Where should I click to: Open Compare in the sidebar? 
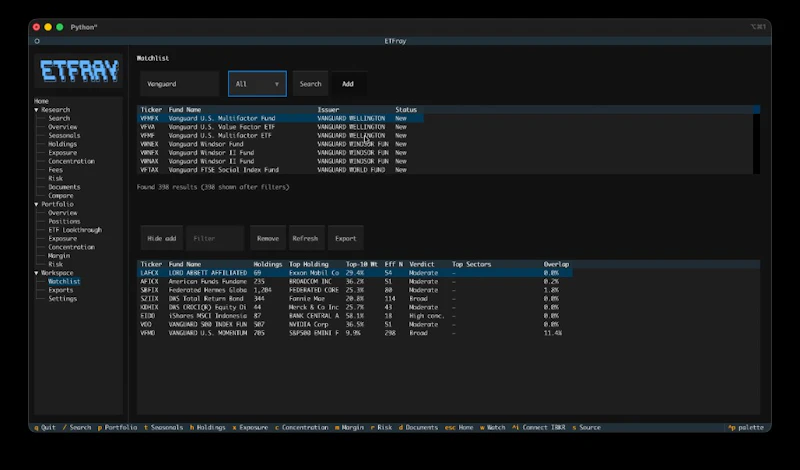point(61,196)
